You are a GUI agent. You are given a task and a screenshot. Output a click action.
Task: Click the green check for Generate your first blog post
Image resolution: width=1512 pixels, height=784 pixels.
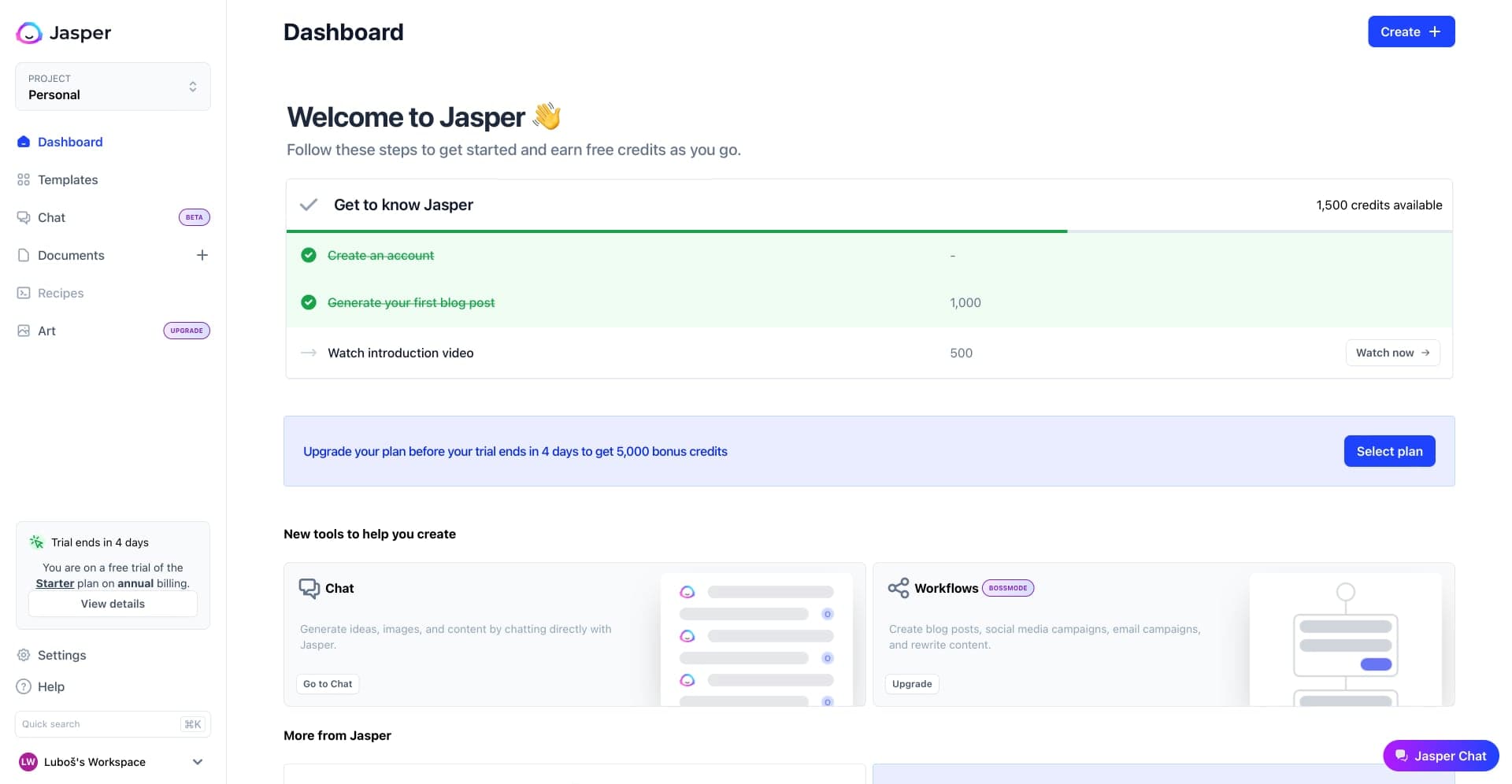click(309, 302)
